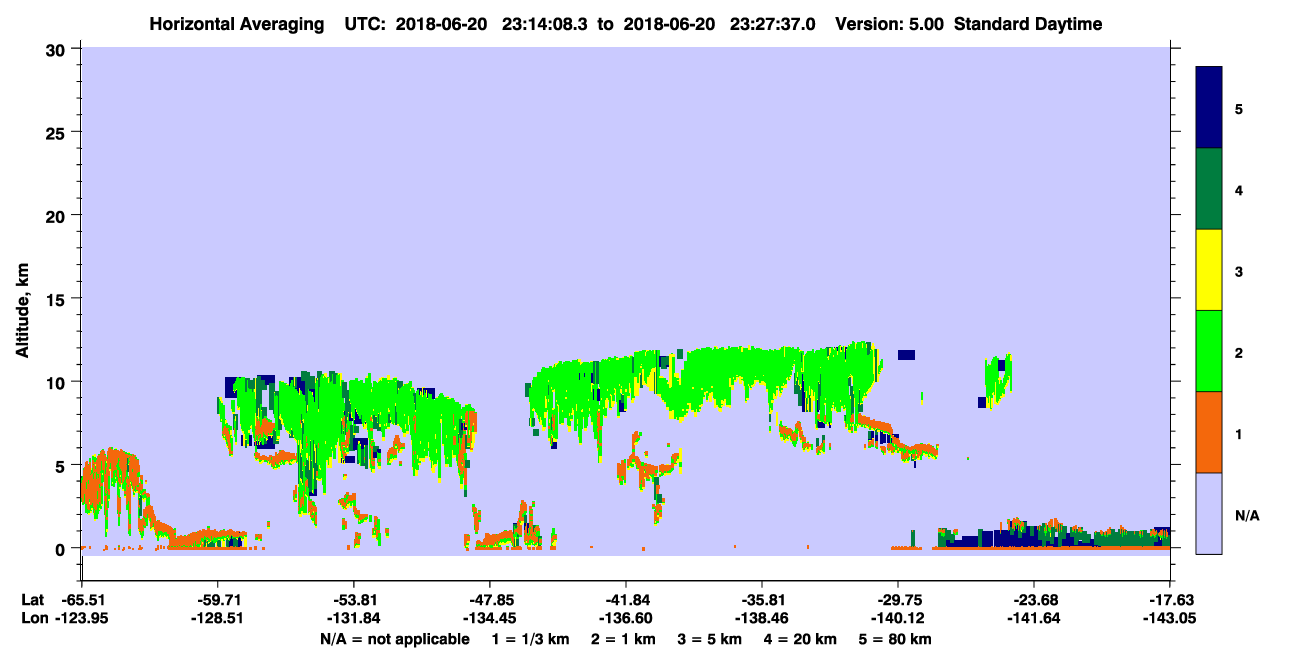Click the latitude value -17.63
The image size is (1300, 667).
(x=1170, y=600)
